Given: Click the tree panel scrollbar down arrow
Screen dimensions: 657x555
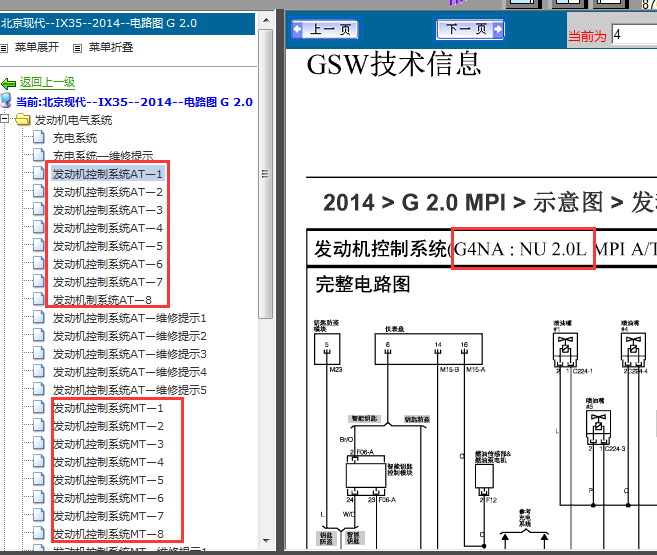Looking at the screenshot, I should coord(266,540).
